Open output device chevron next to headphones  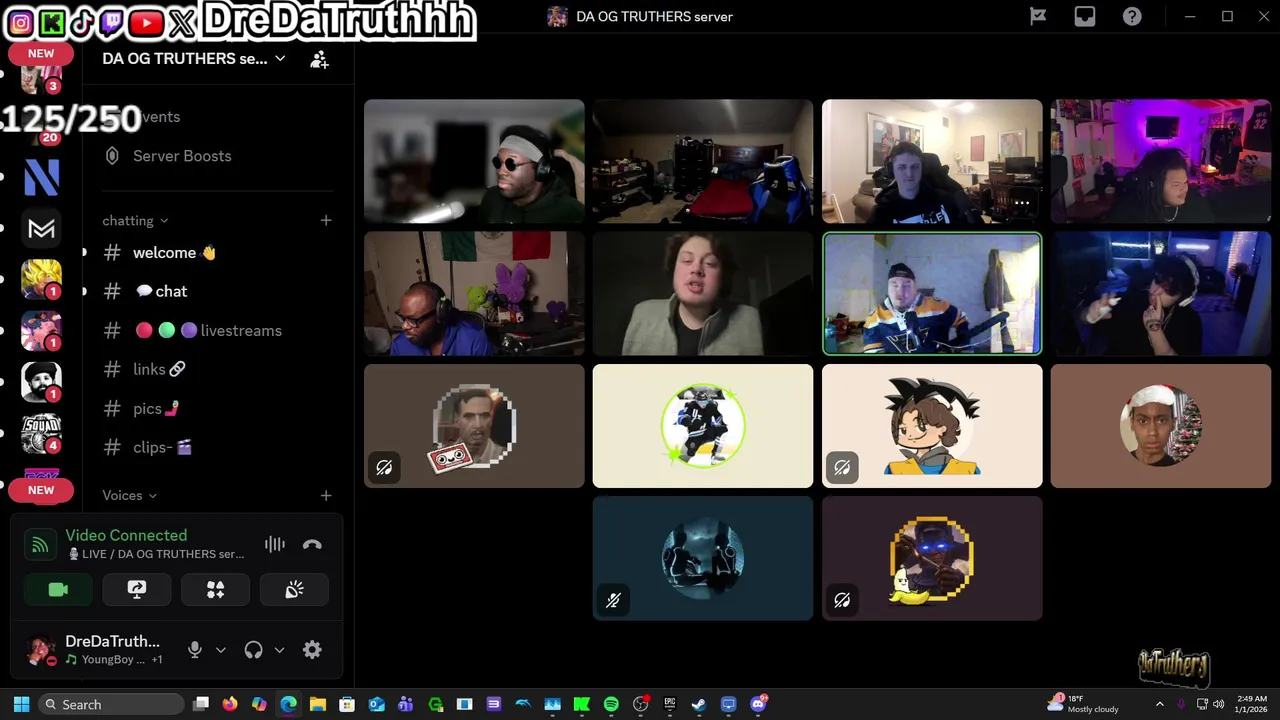(279, 650)
